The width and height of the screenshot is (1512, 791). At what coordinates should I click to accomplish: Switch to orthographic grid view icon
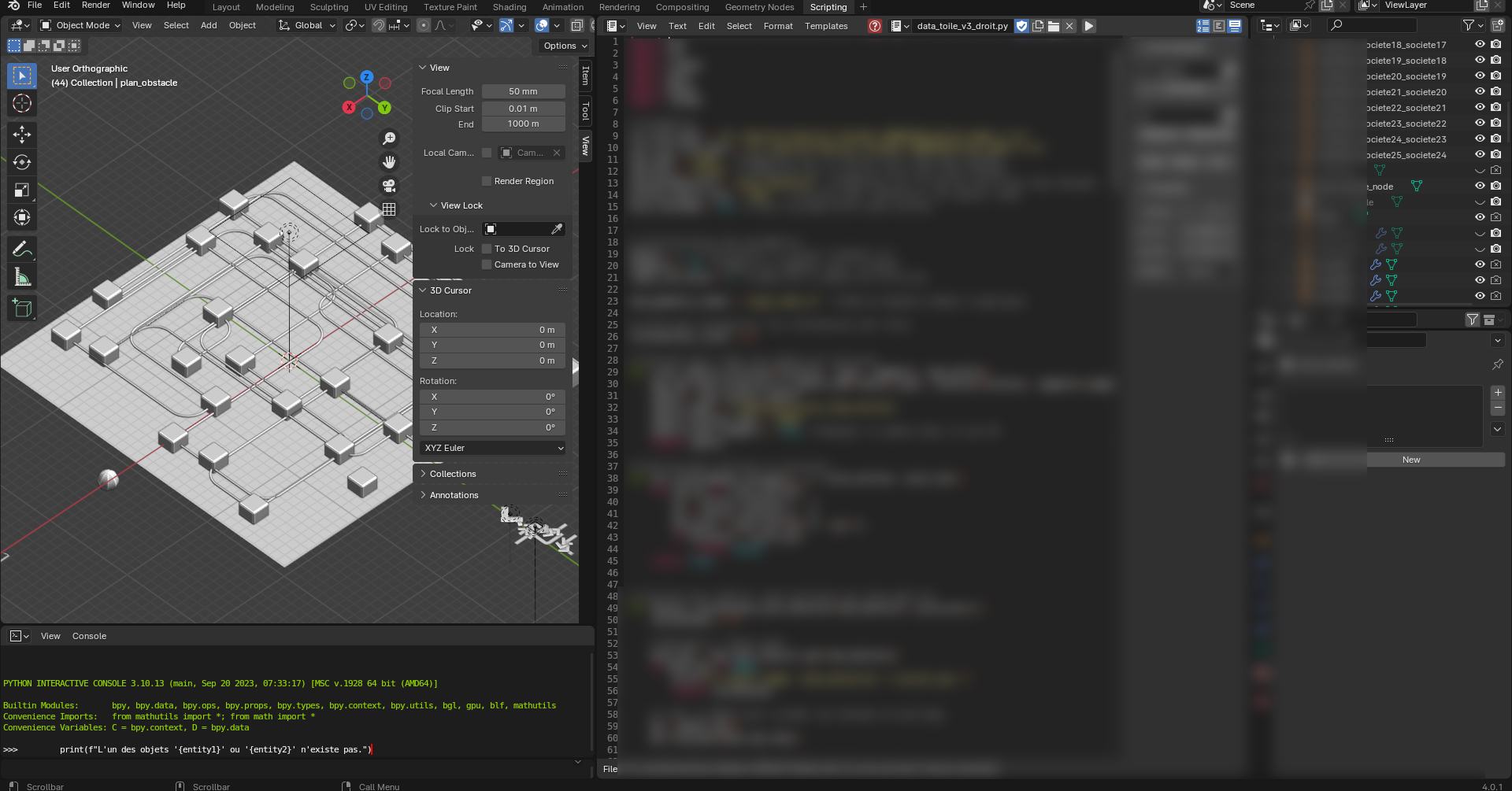point(389,209)
